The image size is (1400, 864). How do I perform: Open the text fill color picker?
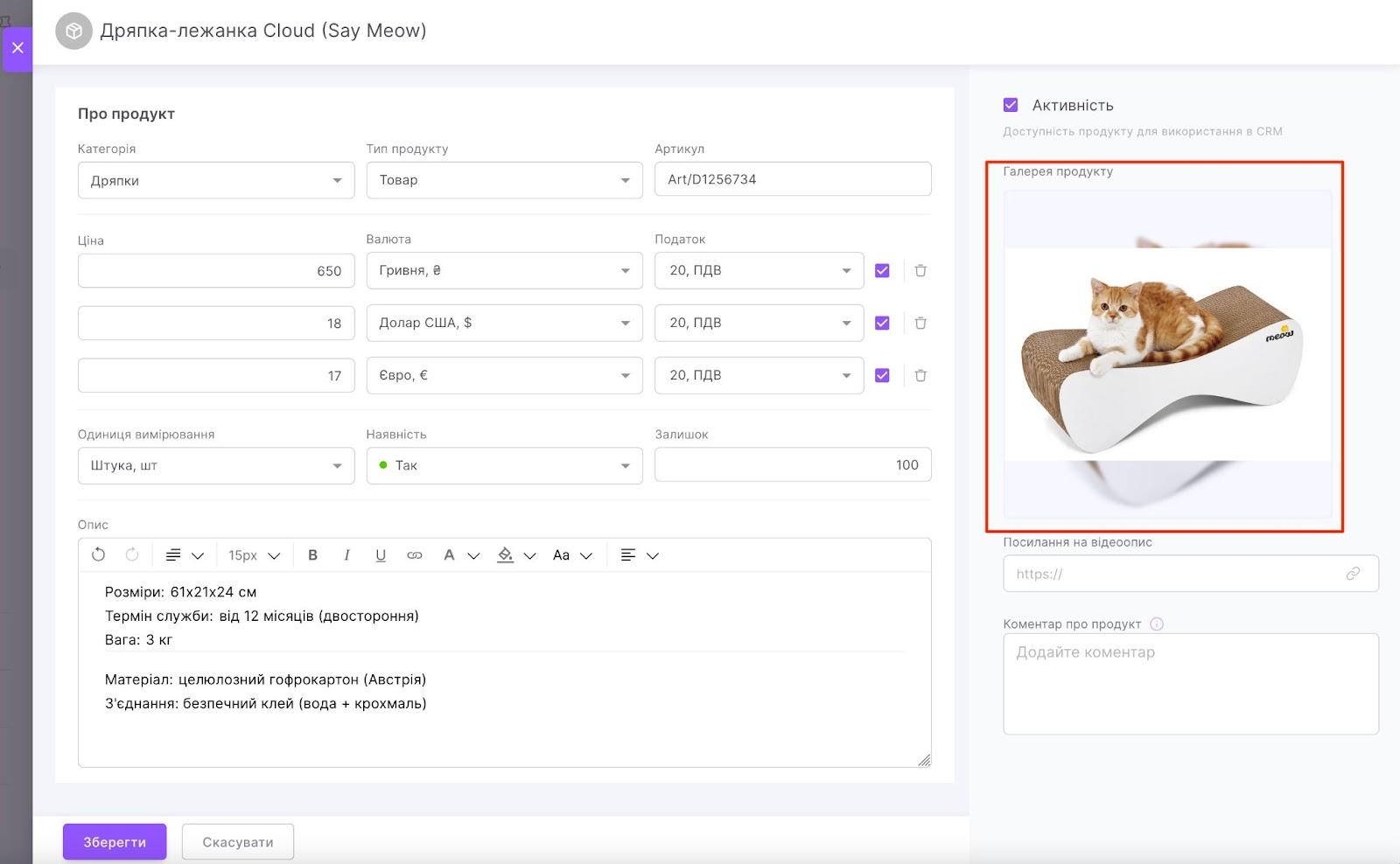(515, 555)
